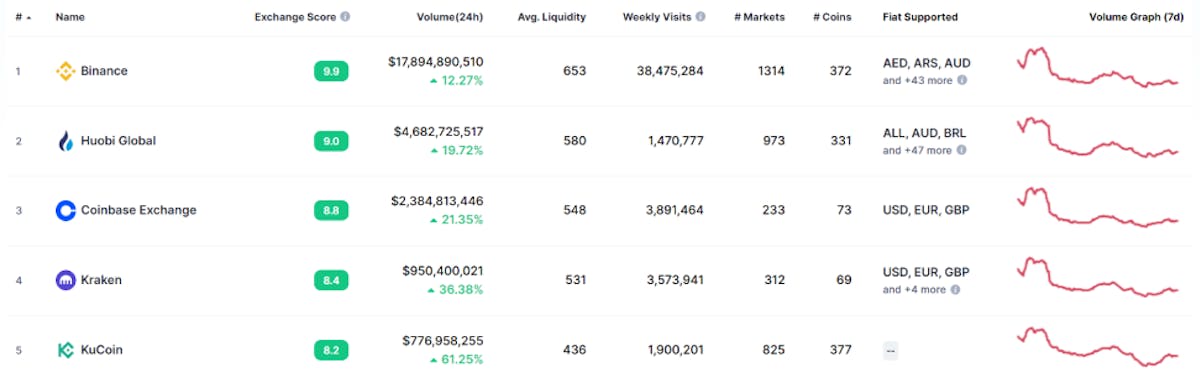Click info icon beside Kraken '+4 more'
This screenshot has height=383, width=1200.
click(955, 289)
